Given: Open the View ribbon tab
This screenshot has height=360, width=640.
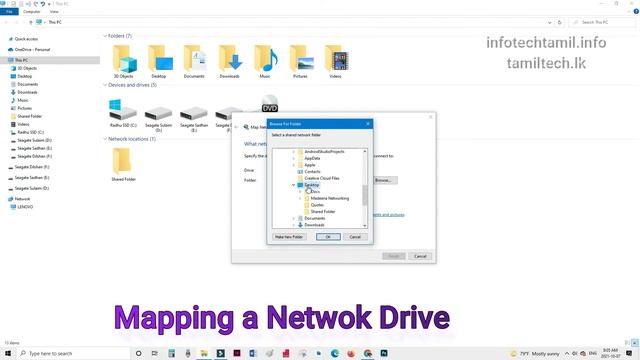Looking at the screenshot, I should click(x=54, y=11).
